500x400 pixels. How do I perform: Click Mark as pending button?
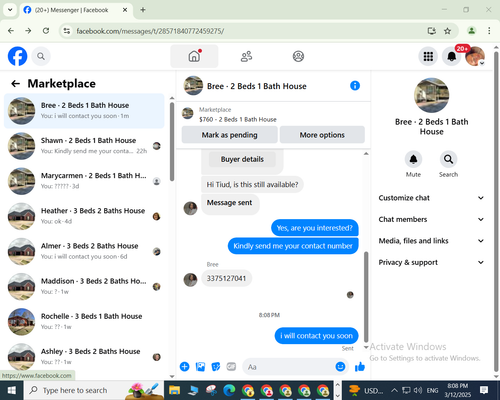click(229, 135)
